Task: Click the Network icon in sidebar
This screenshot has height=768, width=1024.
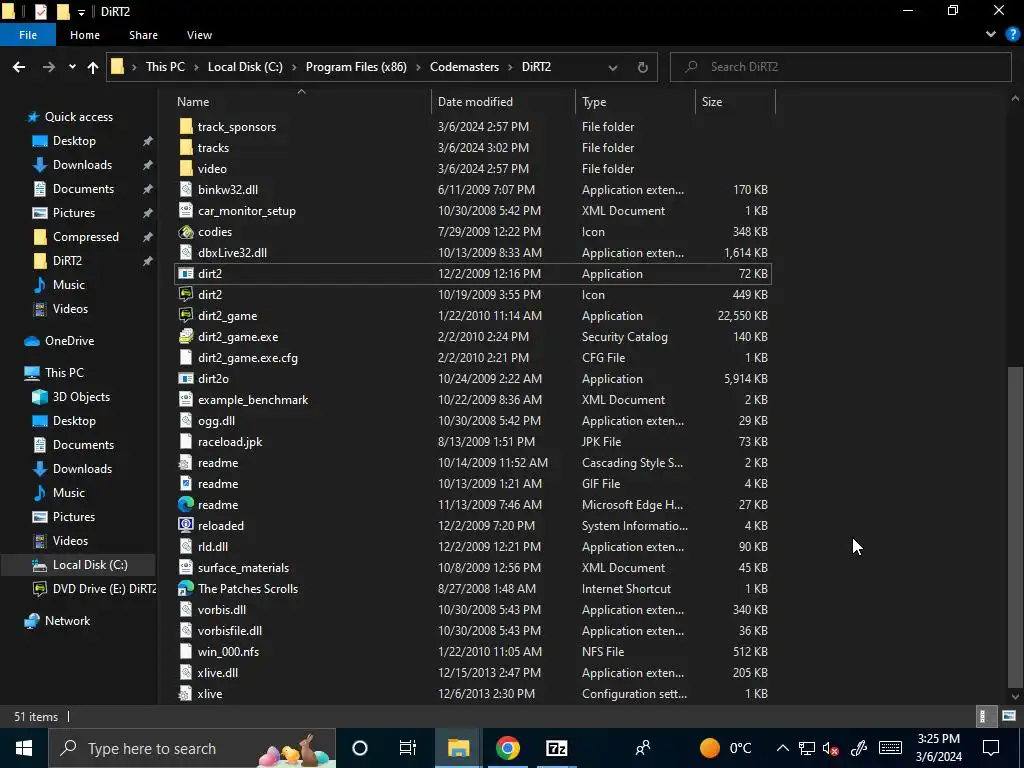Action: (x=32, y=621)
